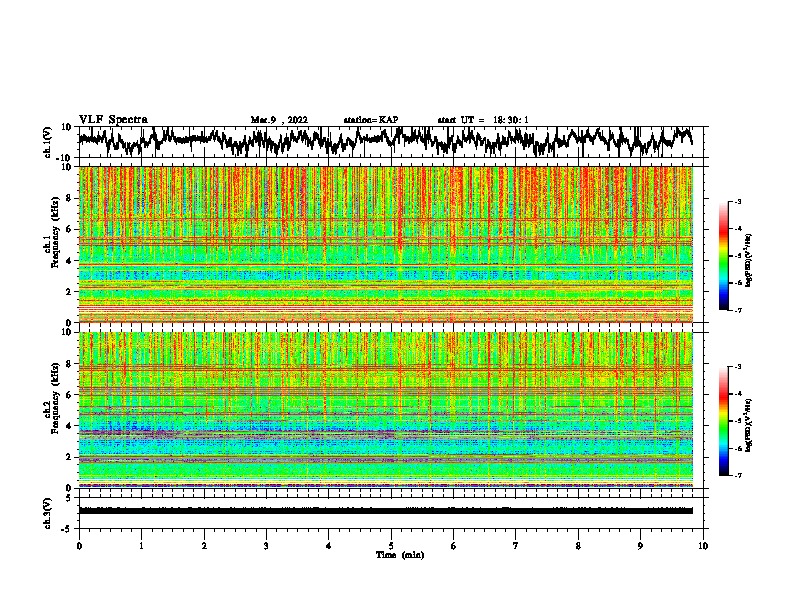Viewport: 792px width, 612px height.
Task: Click the "6" kHz tick on ch.2 frequency axis
Action: (70, 395)
